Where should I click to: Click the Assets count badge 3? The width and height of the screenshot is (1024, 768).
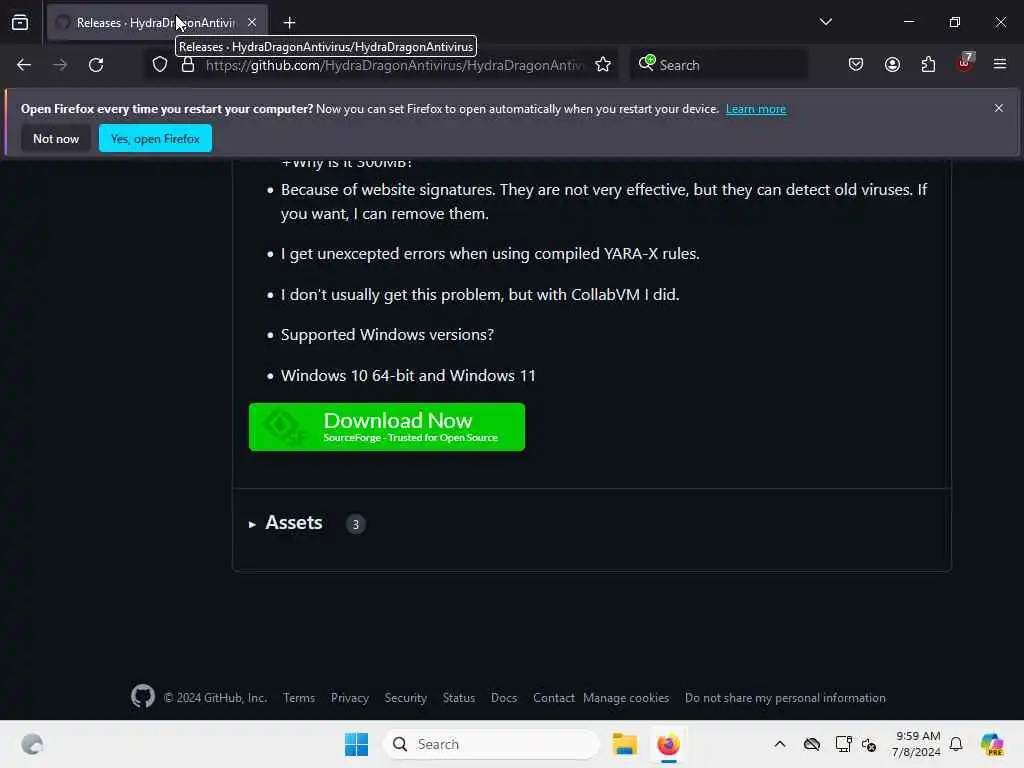tap(355, 524)
